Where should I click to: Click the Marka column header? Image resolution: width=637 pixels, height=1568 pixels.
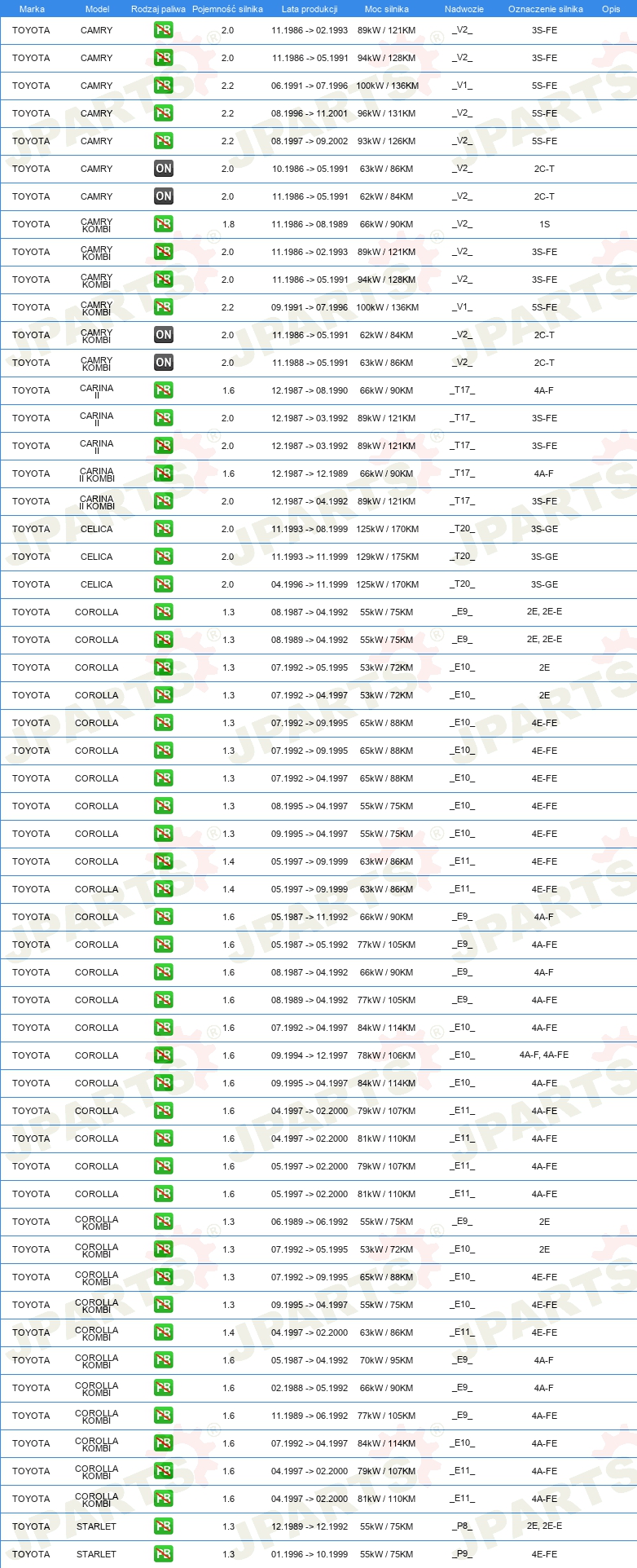(32, 9)
